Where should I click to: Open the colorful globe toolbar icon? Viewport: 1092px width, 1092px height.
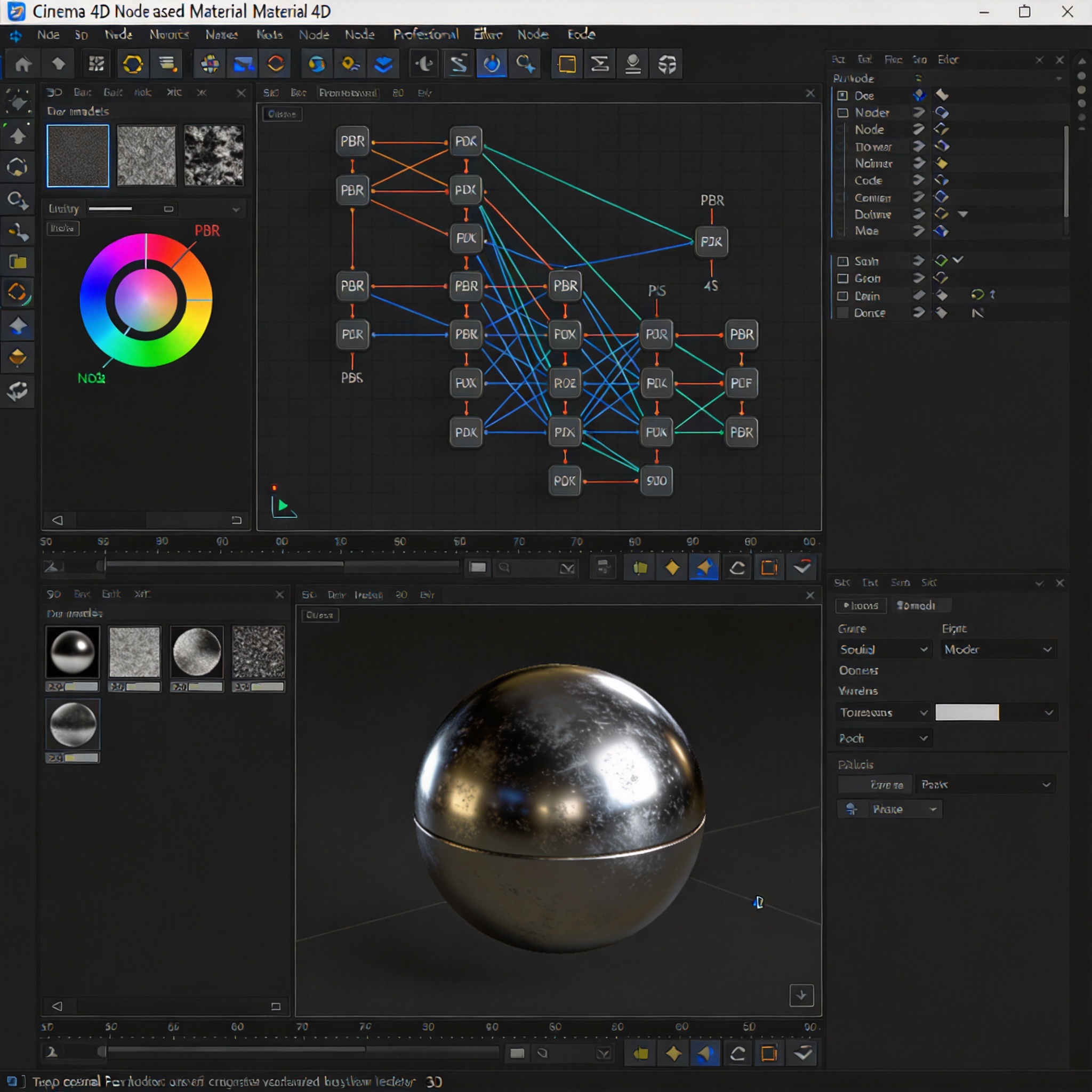(210, 64)
